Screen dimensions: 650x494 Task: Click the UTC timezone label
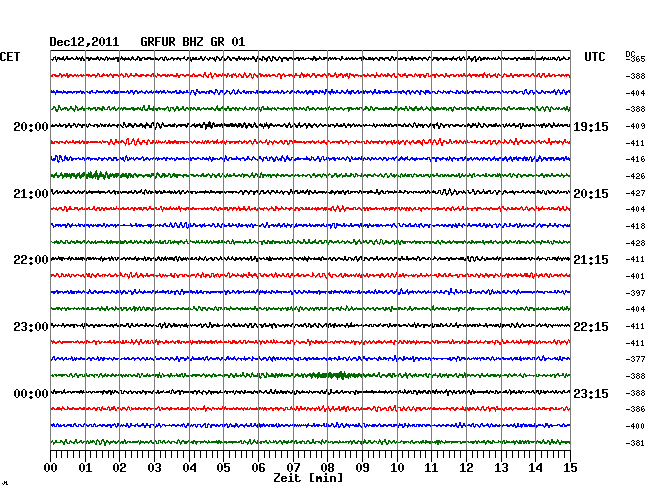pyautogui.click(x=594, y=57)
